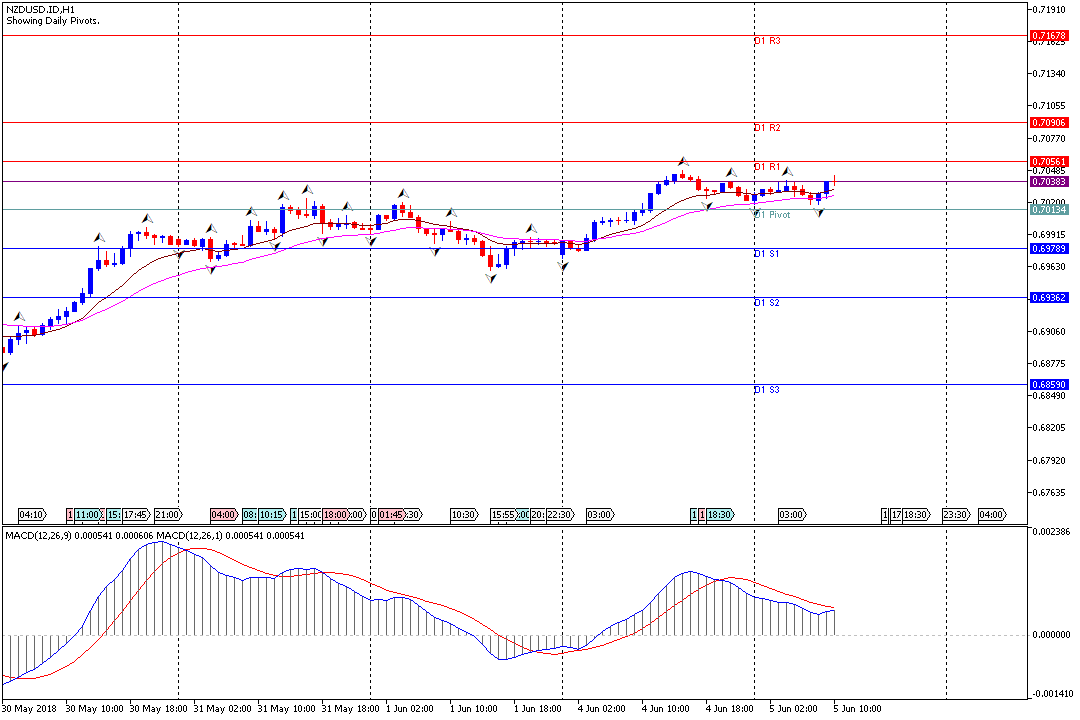Image resolution: width=1080 pixels, height=720 pixels.
Task: Open the cyan 10:15 event marker
Action: (273, 515)
